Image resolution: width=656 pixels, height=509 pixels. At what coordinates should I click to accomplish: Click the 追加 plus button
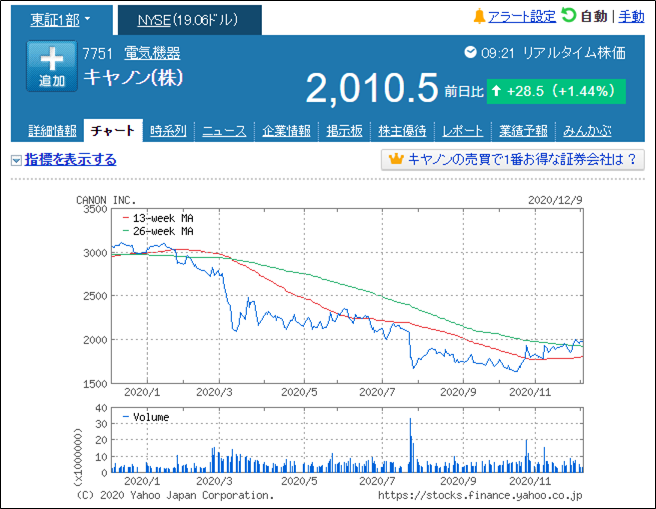[52, 66]
